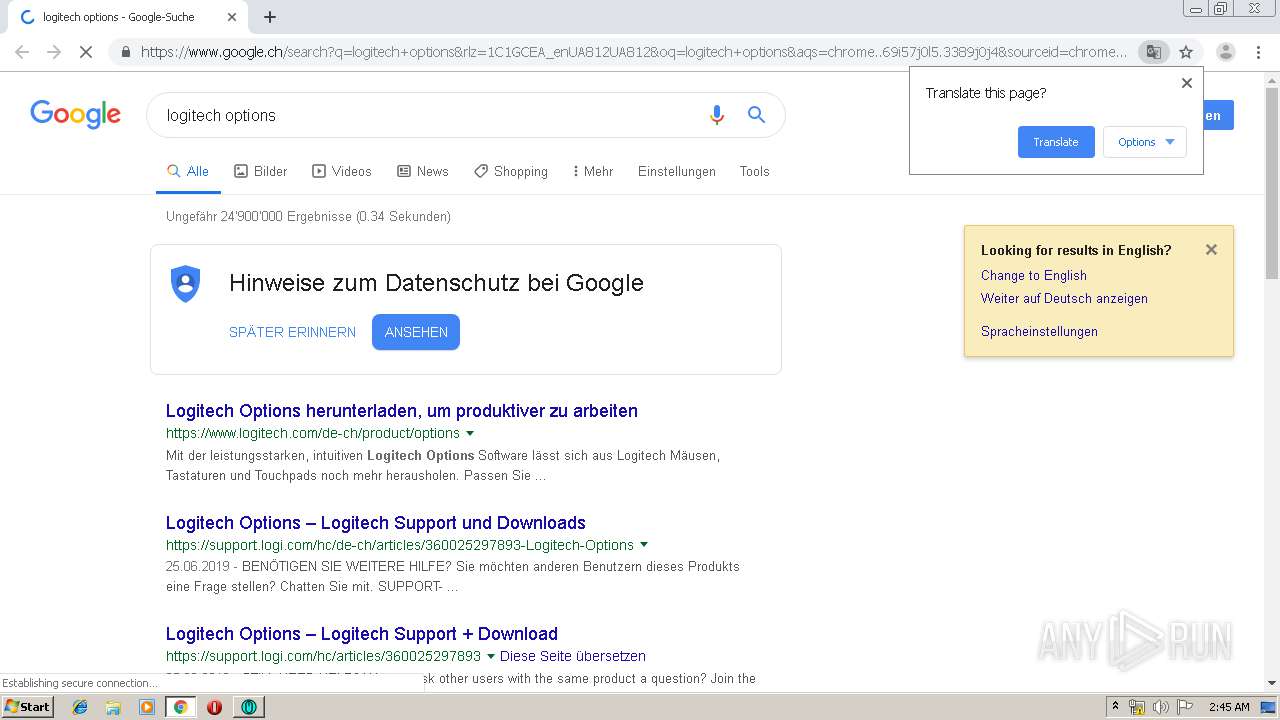Click the blue privacy shield icon
The image size is (1280, 720).
click(x=185, y=283)
